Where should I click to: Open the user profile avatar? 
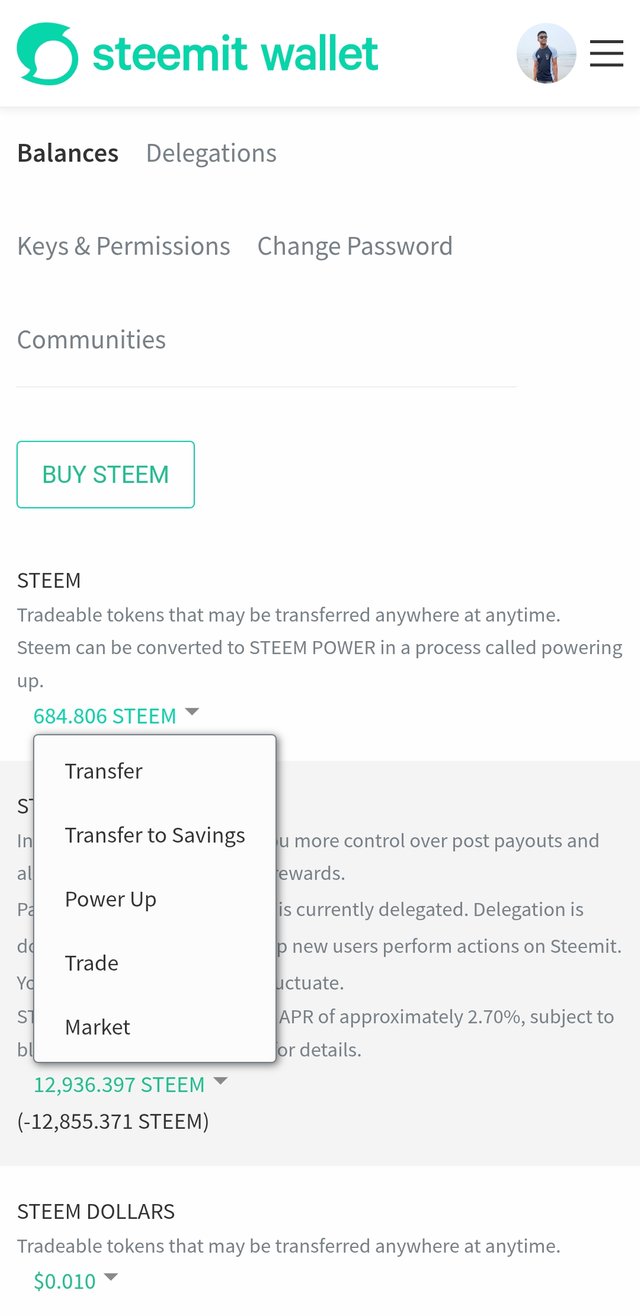pos(546,53)
